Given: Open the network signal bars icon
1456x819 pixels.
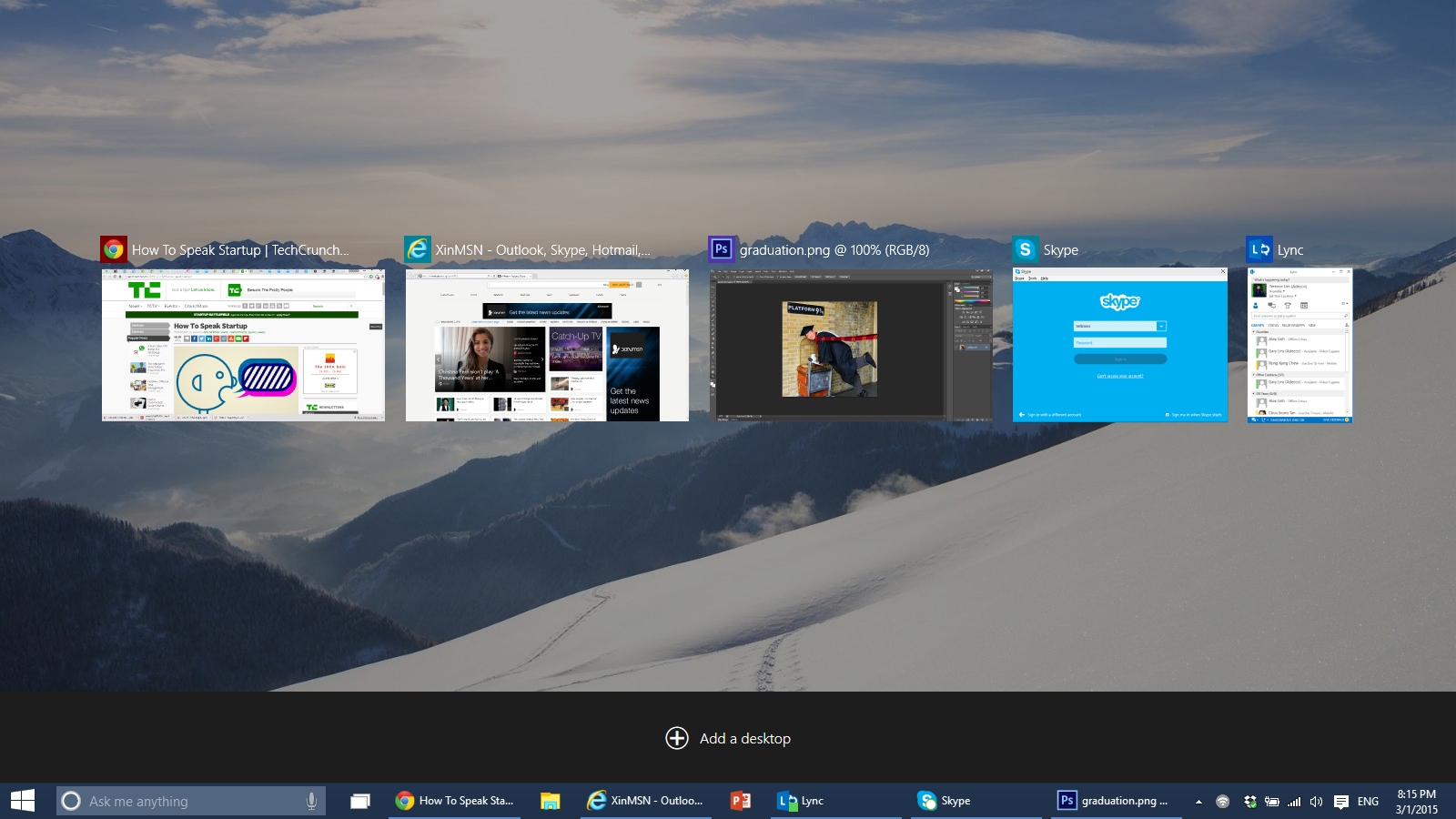Looking at the screenshot, I should pos(1294,802).
